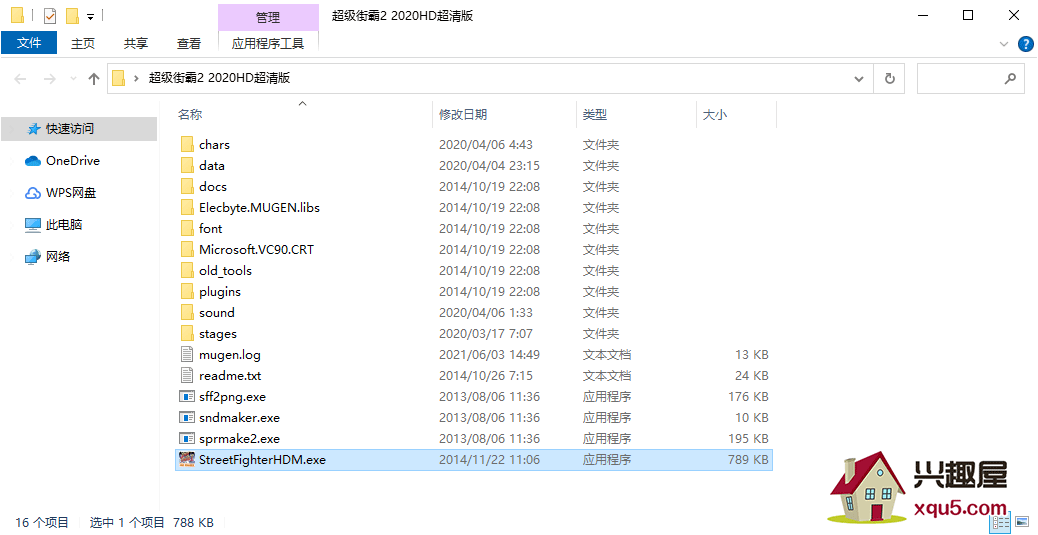Viewport: 1038px width, 535px height.
Task: Open the 文件 menu tab
Action: click(29, 43)
